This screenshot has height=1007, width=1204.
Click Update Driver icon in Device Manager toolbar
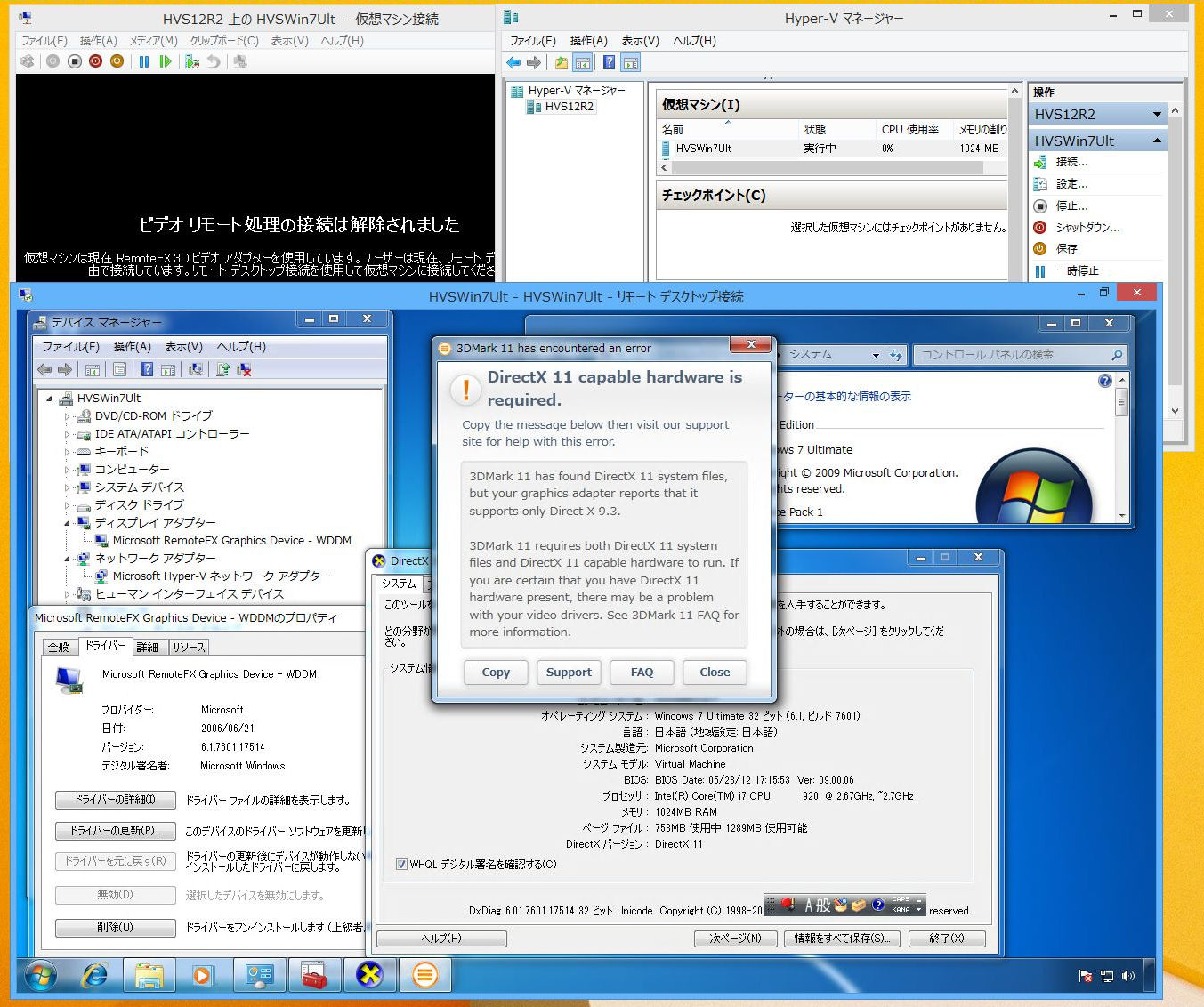click(x=222, y=369)
